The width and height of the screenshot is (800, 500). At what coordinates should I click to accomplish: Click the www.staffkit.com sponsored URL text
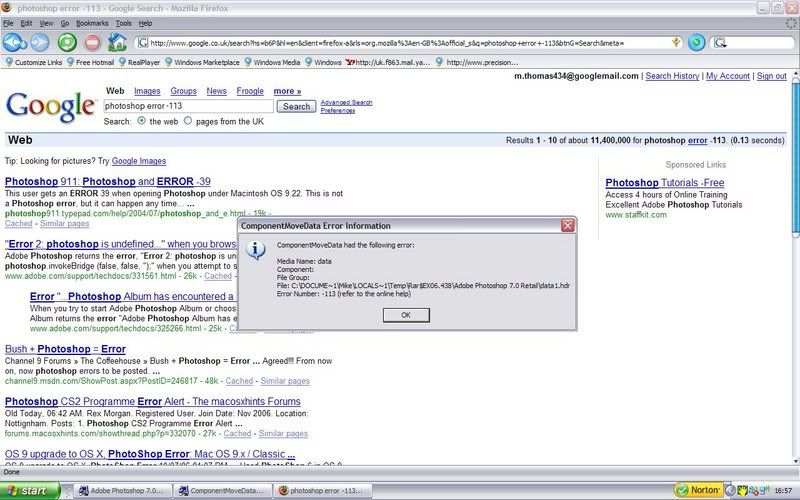(636, 215)
